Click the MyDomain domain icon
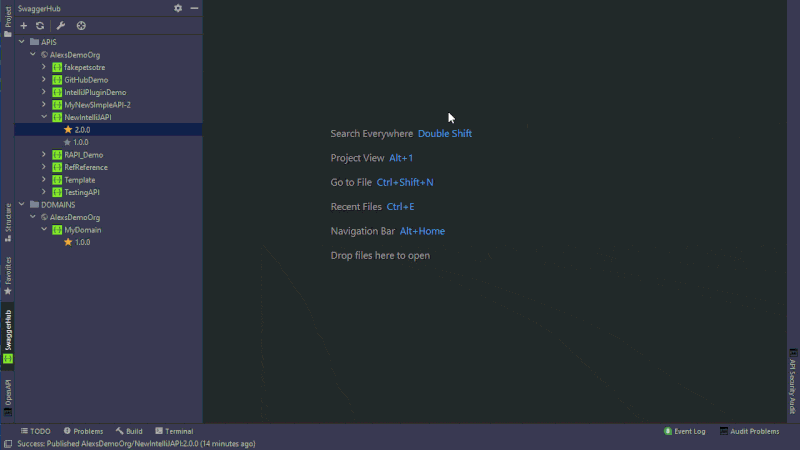The width and height of the screenshot is (800, 450). click(x=57, y=230)
